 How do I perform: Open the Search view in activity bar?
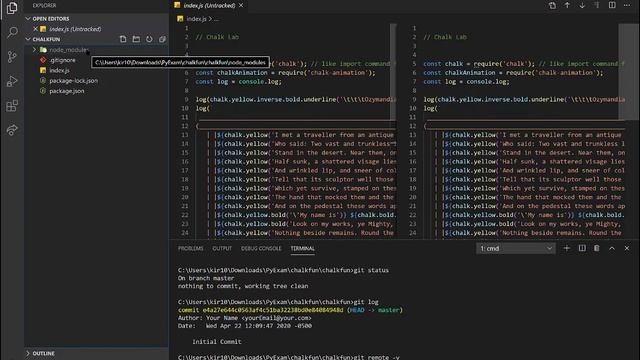tap(12, 32)
